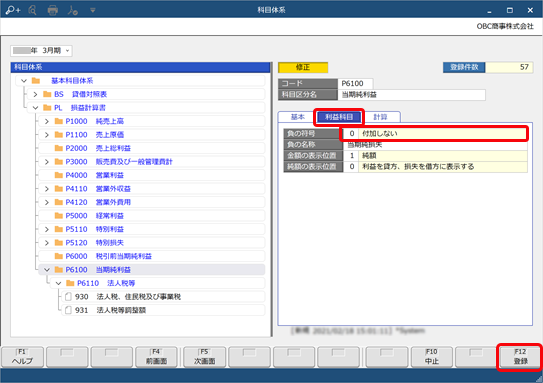The width and height of the screenshot is (543, 383).
Task: Expand the P1100 売上原価 node
Action: pos(47,135)
